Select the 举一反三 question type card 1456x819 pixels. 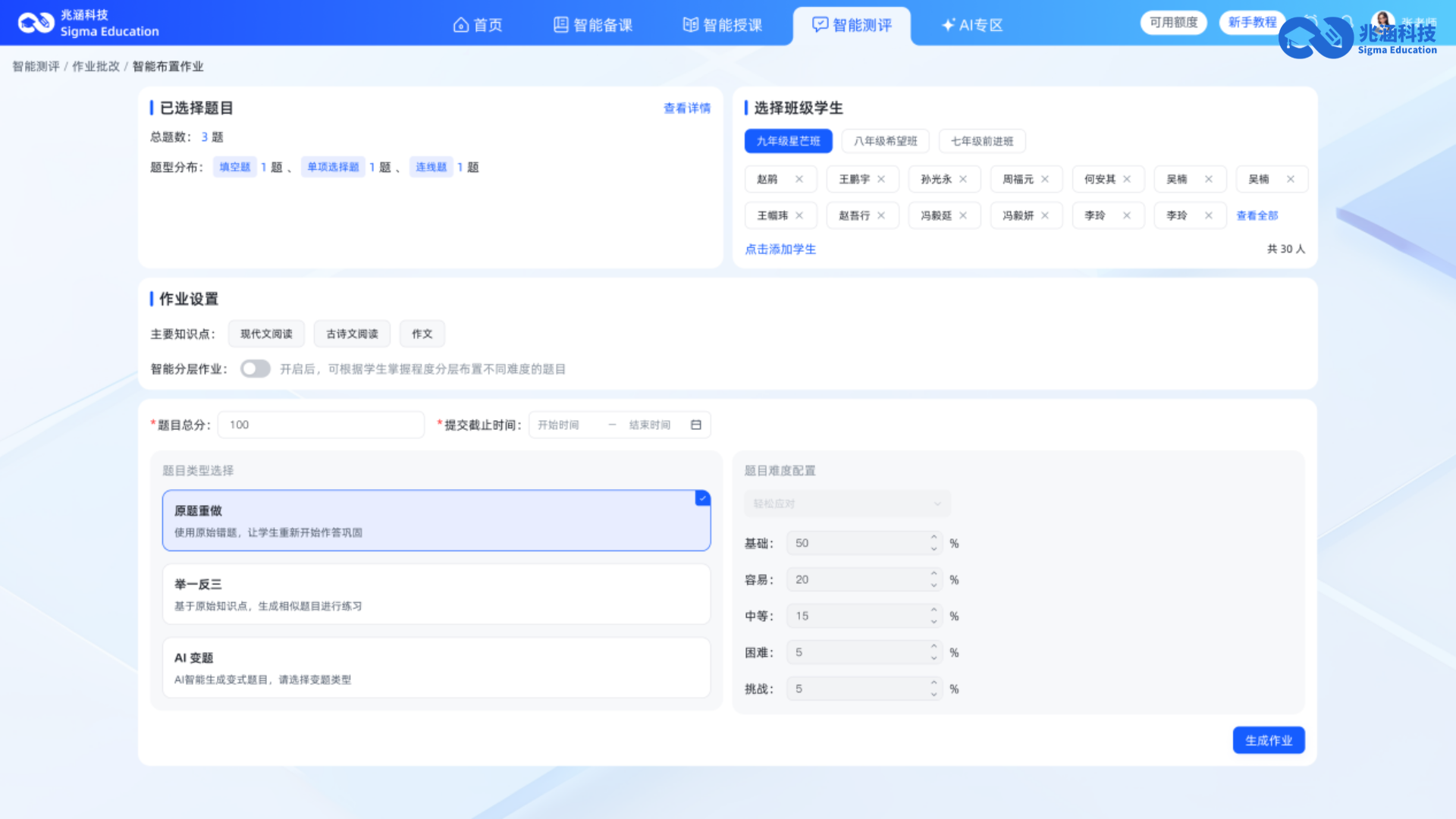point(436,594)
